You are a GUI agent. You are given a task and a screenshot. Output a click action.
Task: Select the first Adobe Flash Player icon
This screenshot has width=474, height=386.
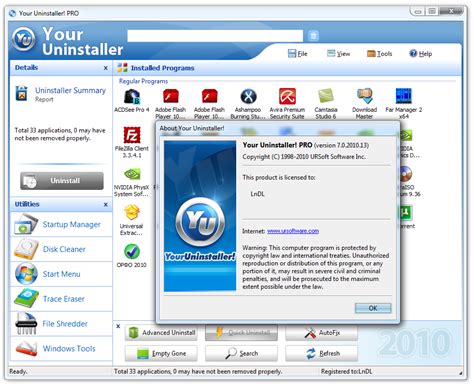point(171,97)
